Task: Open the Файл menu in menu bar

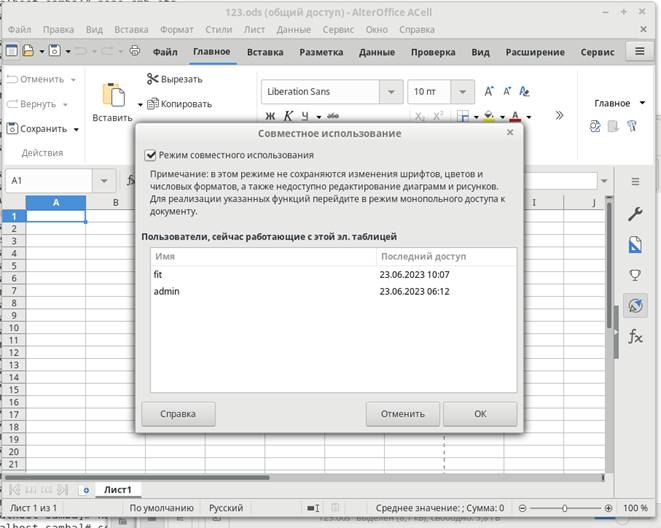Action: 19,29
